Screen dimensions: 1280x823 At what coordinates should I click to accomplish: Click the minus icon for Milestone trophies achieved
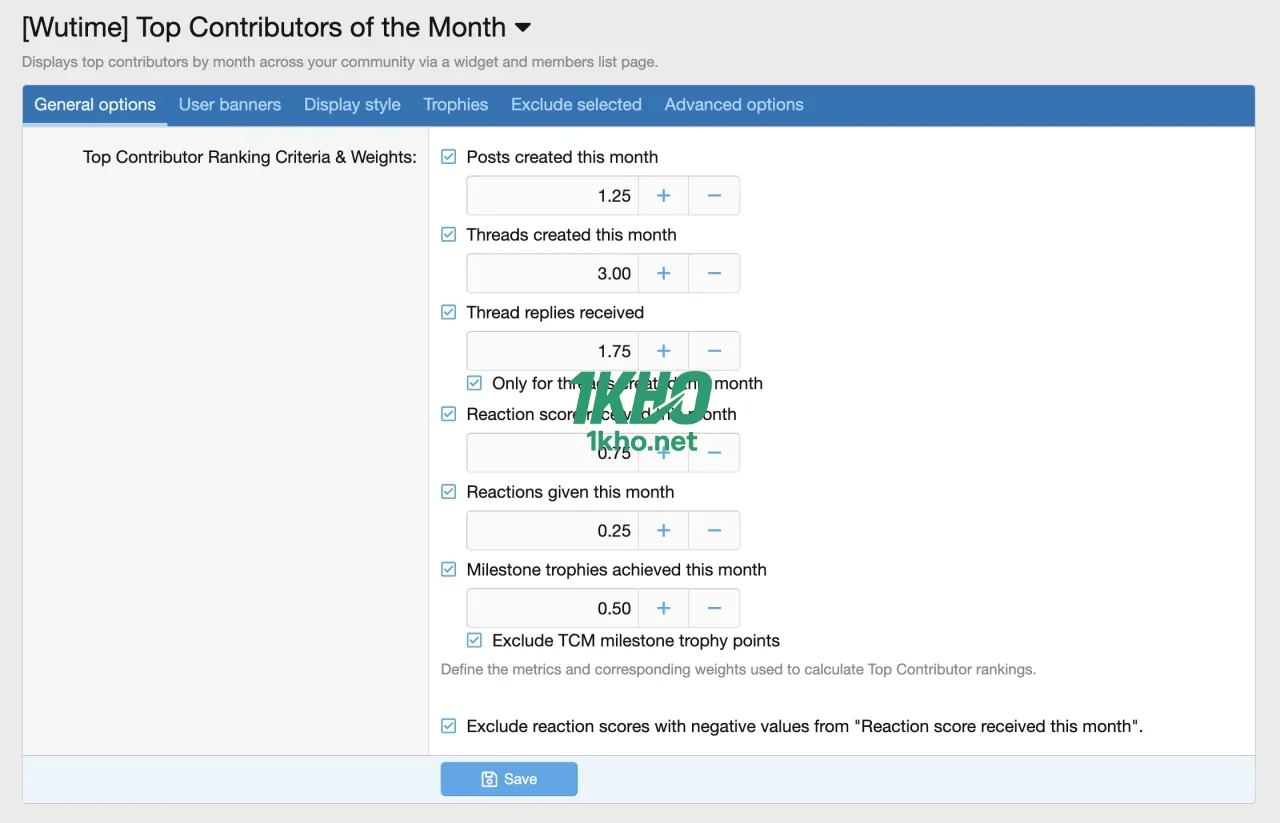714,607
